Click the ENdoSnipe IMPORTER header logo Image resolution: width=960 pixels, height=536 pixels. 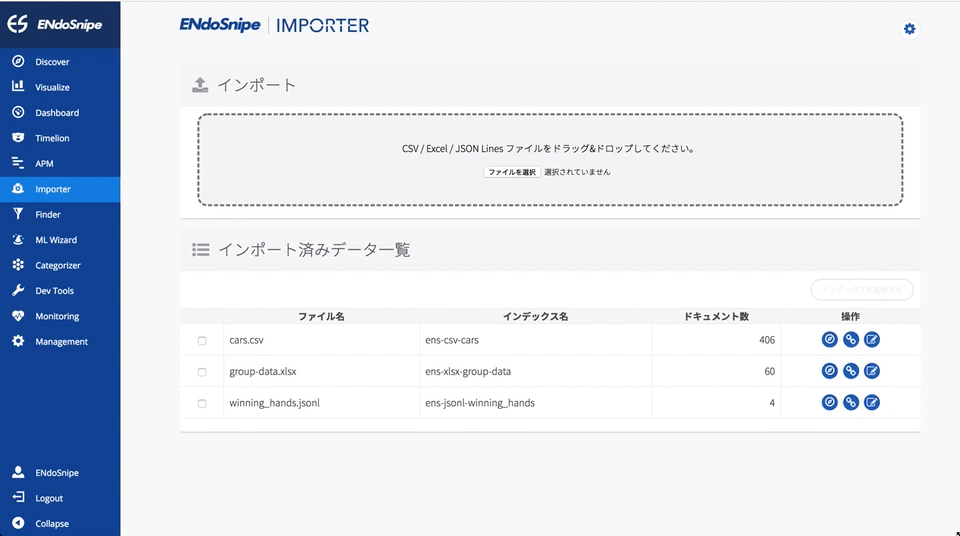274,25
